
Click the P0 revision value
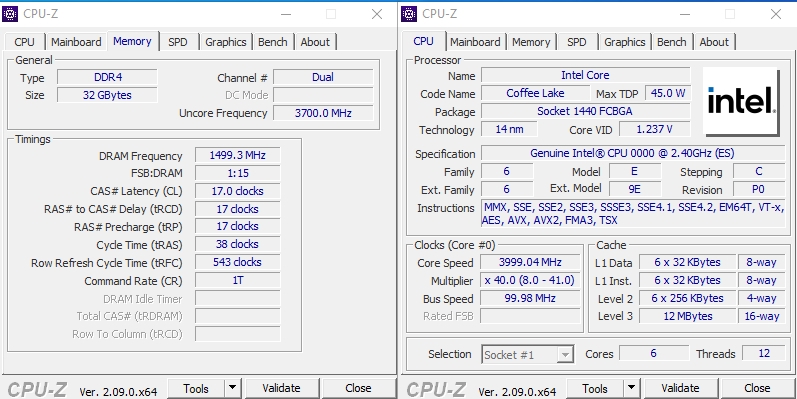(758, 190)
